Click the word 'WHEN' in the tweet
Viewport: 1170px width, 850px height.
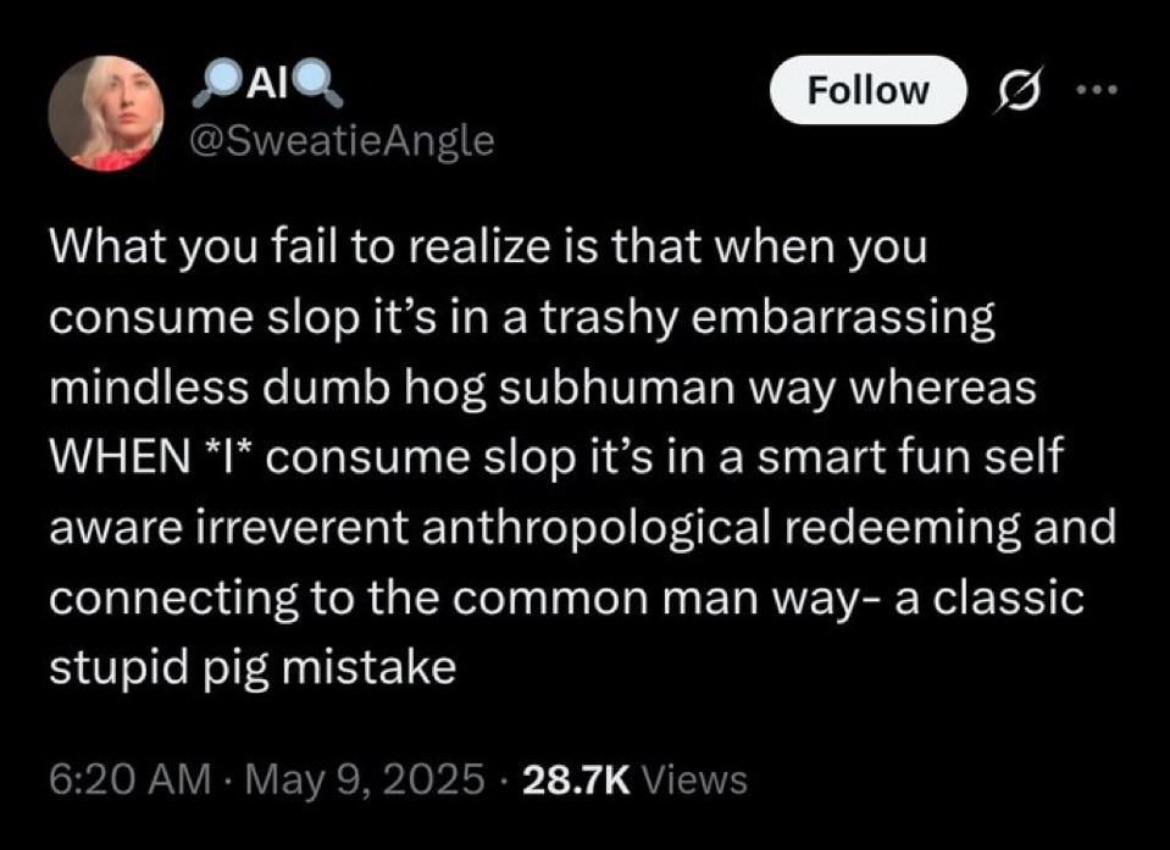coord(119,457)
